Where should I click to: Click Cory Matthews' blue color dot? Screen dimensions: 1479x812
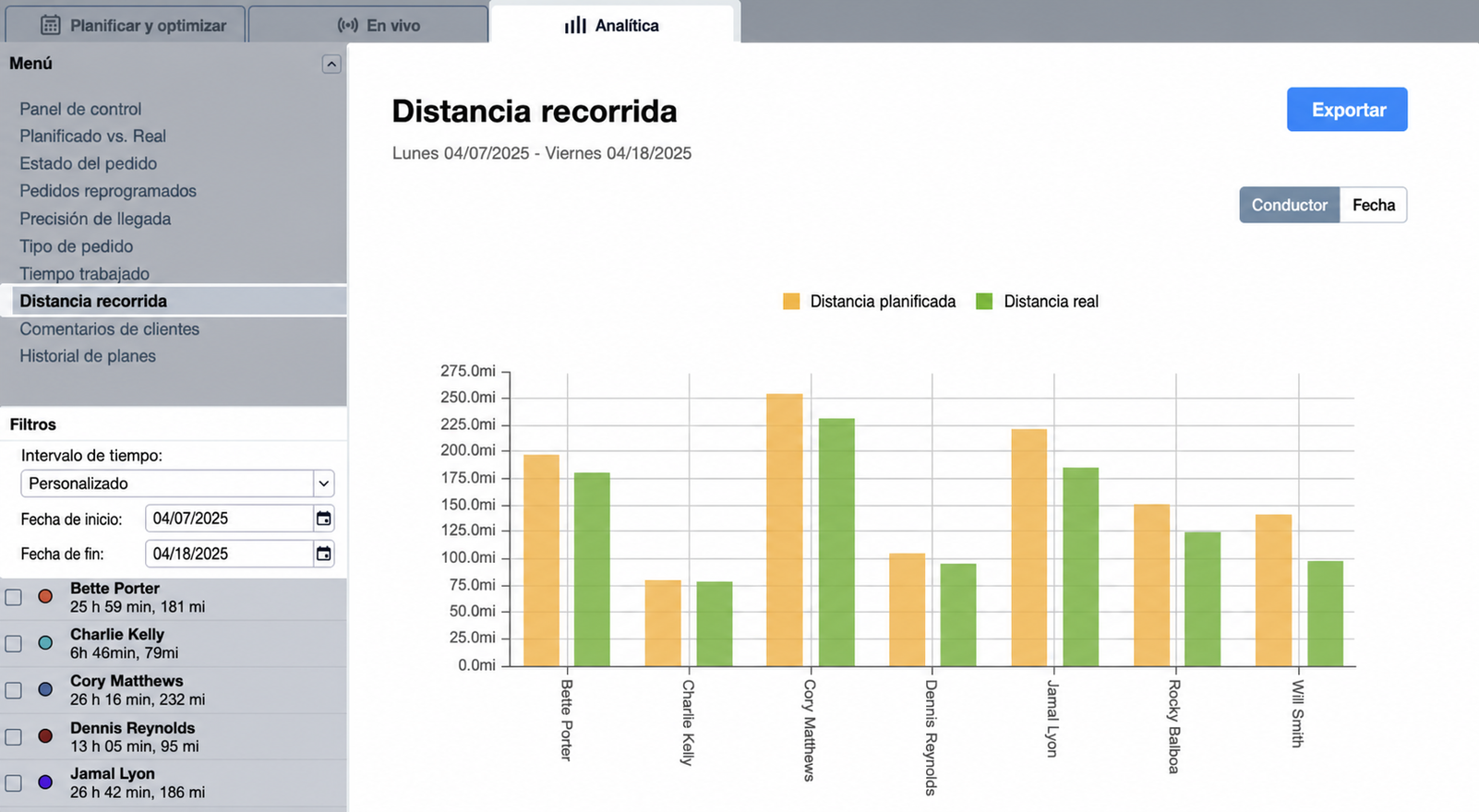(45, 689)
